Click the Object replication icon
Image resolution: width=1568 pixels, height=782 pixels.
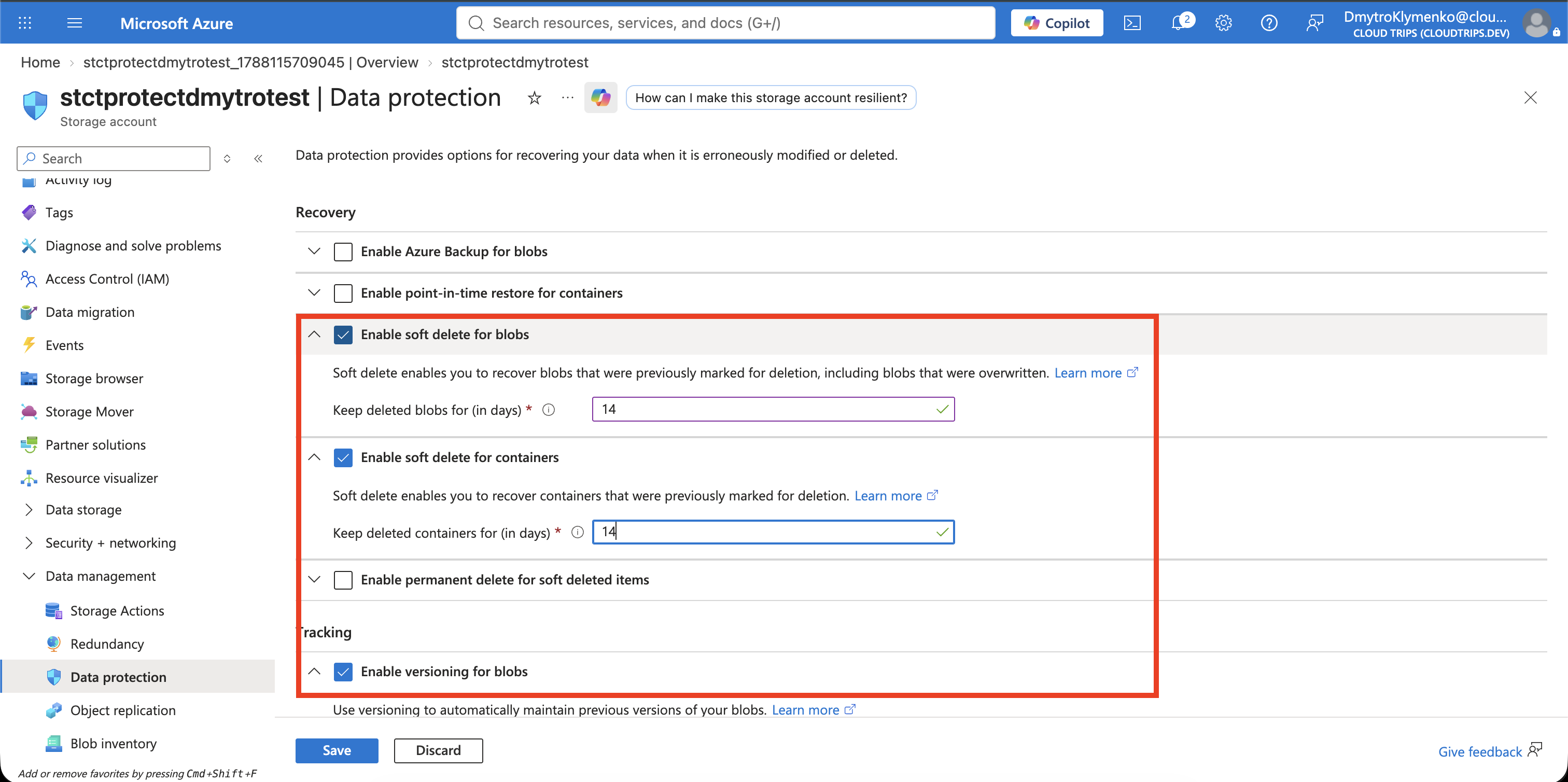click(53, 710)
